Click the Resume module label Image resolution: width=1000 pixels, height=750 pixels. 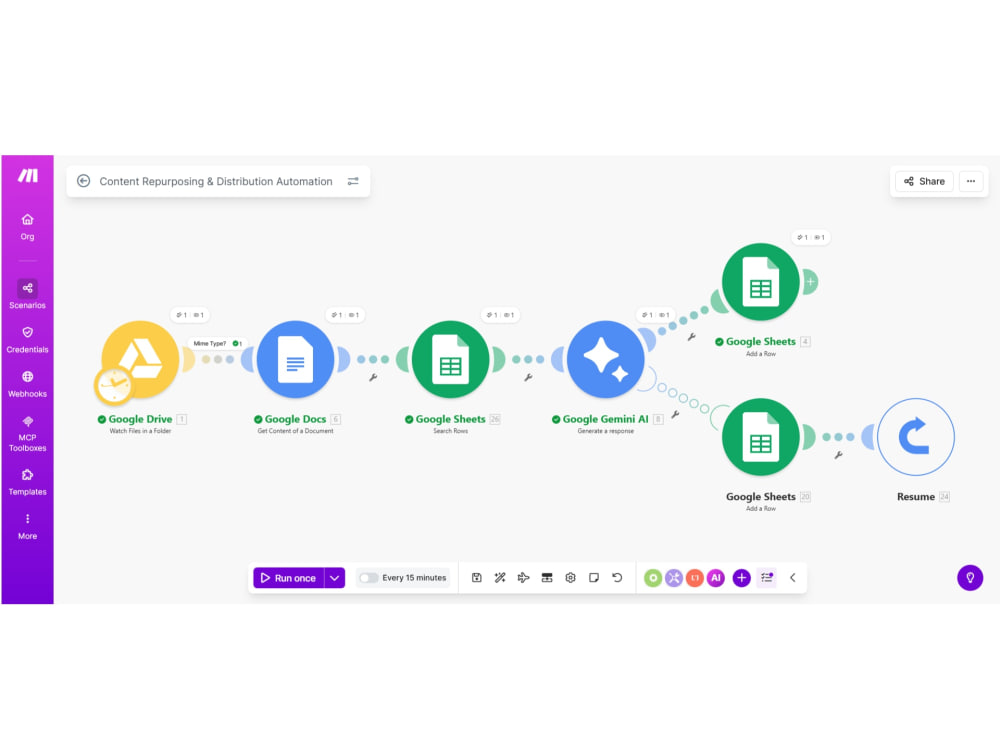tap(916, 497)
